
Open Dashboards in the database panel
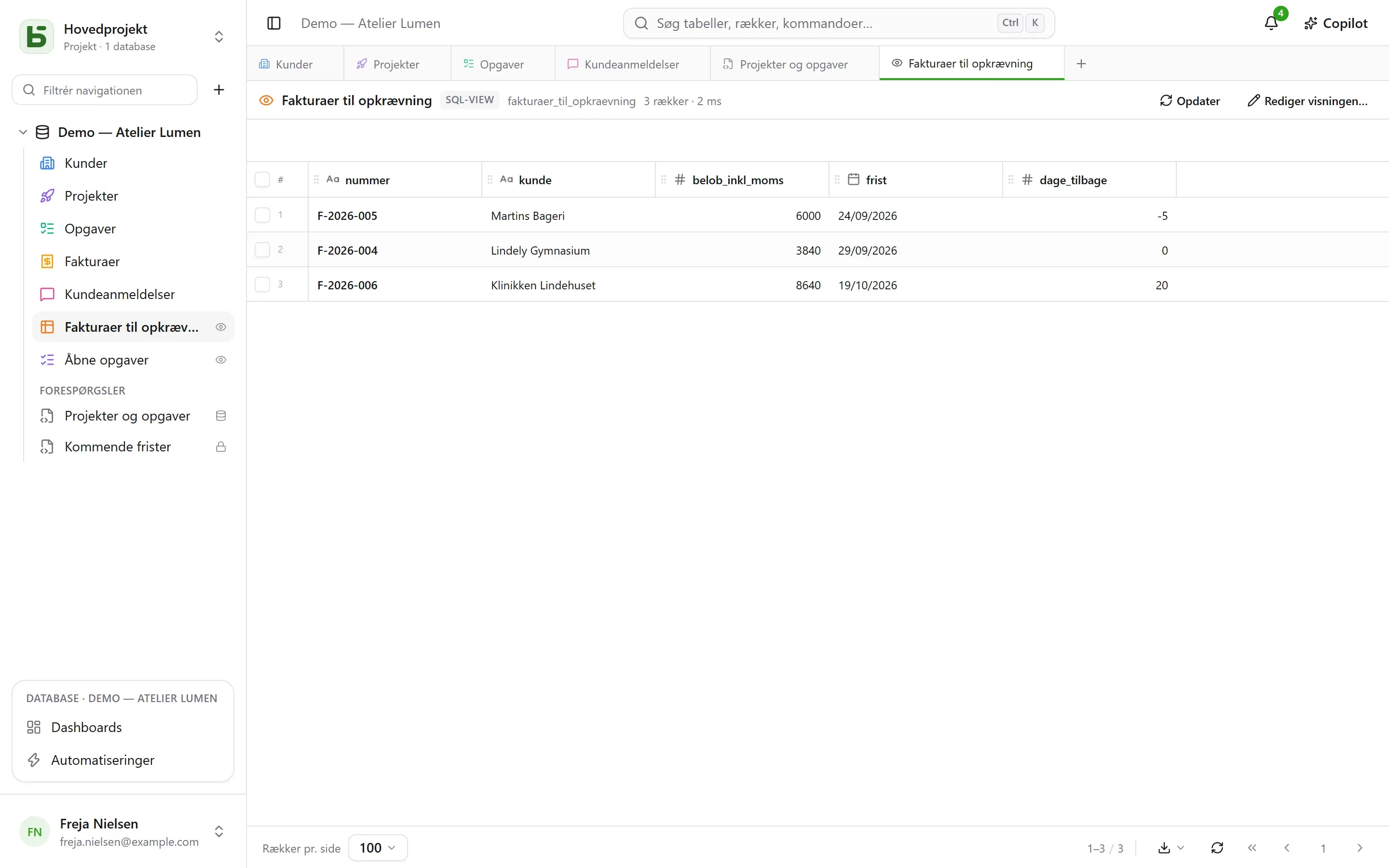[123, 727]
